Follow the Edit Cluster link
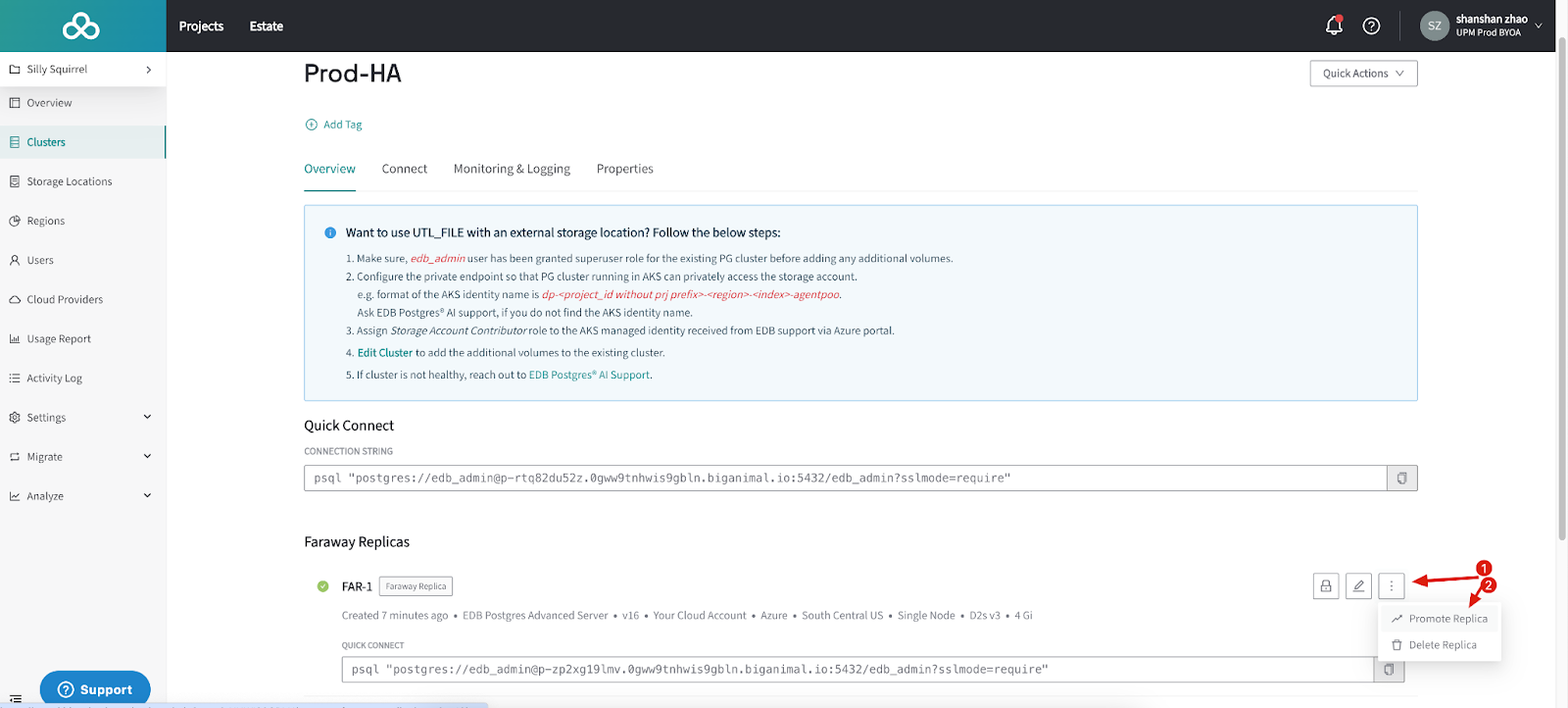1568x708 pixels. [385, 353]
